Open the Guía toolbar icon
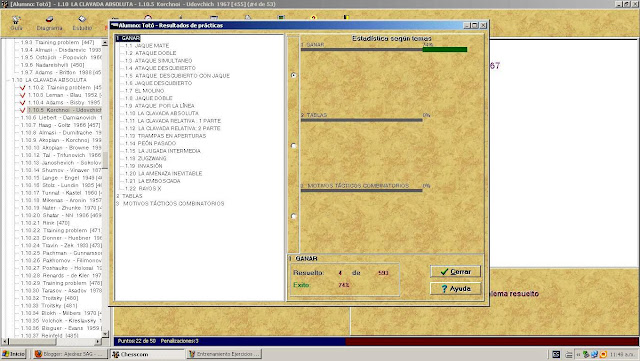This screenshot has height=361, width=640. pos(16,23)
